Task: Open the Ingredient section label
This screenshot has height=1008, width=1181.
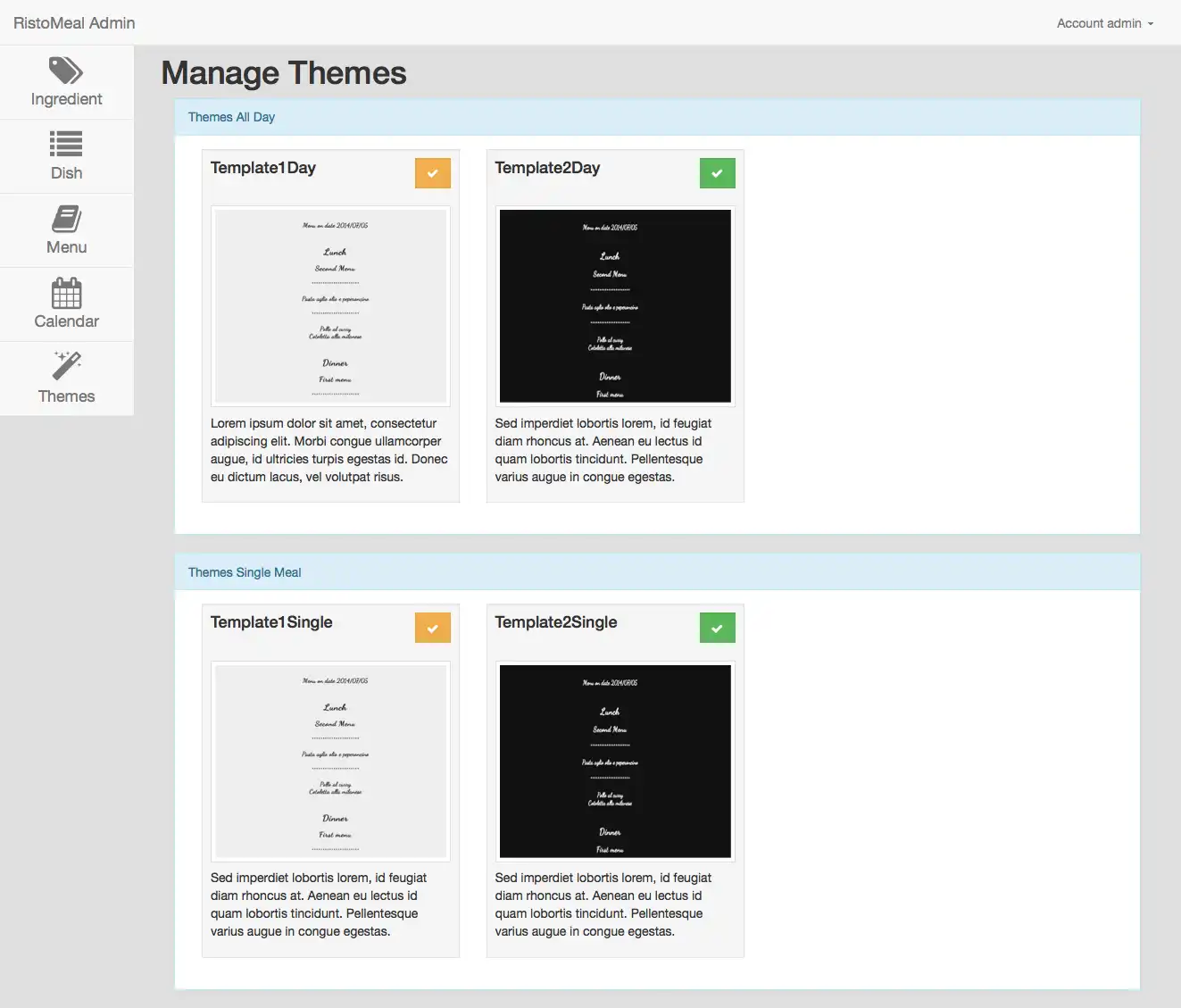Action: pos(66,99)
